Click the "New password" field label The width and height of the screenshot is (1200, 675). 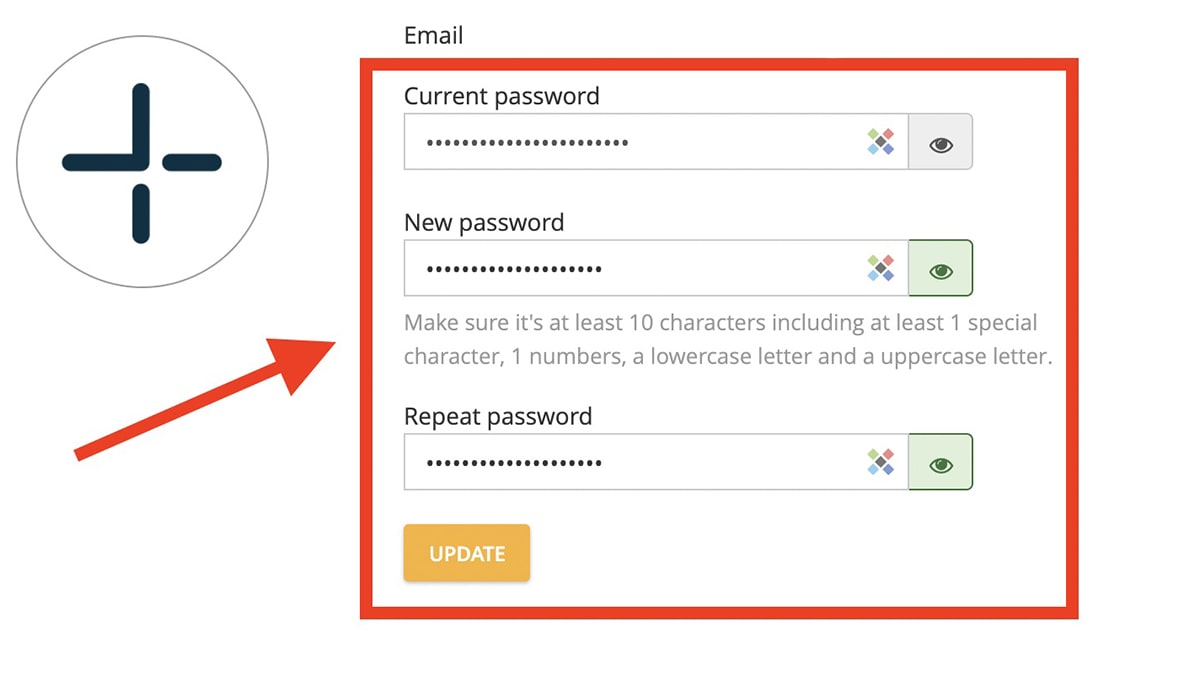(x=484, y=222)
